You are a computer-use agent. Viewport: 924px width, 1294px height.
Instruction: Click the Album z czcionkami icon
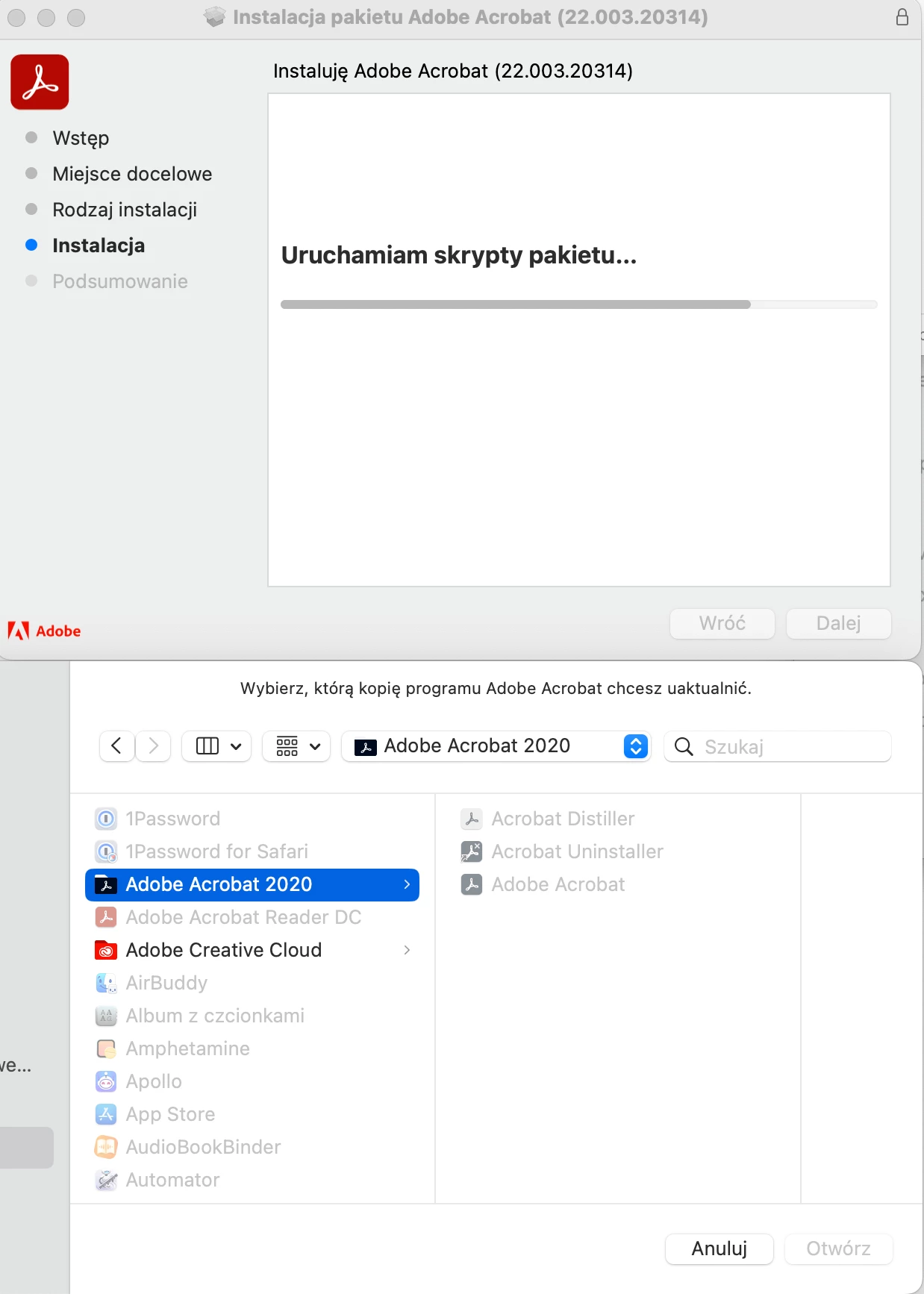pos(106,1016)
